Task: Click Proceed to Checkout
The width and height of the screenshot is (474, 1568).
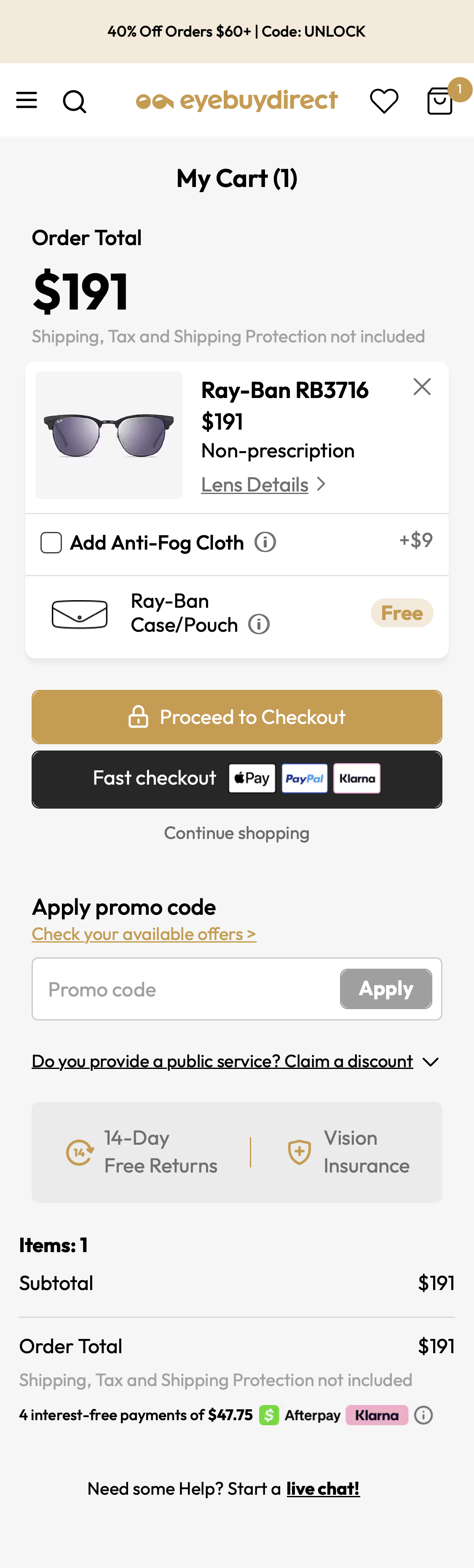Action: 236,716
